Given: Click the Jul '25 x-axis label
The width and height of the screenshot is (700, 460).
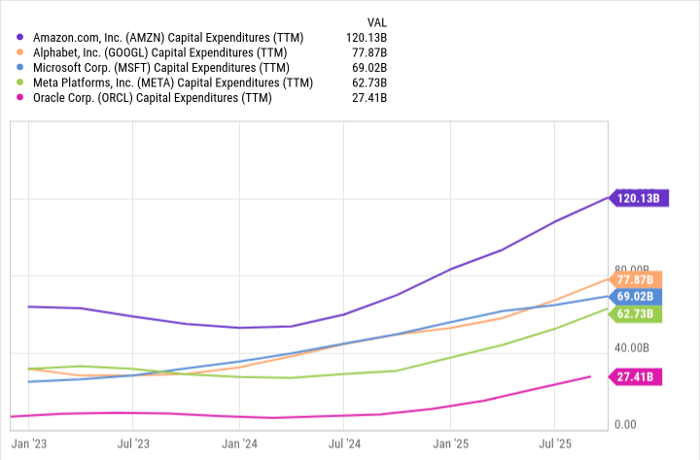Looking at the screenshot, I should click(555, 441).
